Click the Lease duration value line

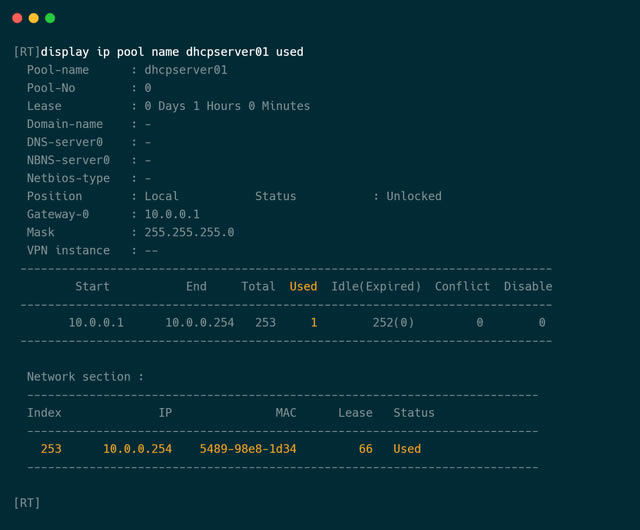(227, 106)
